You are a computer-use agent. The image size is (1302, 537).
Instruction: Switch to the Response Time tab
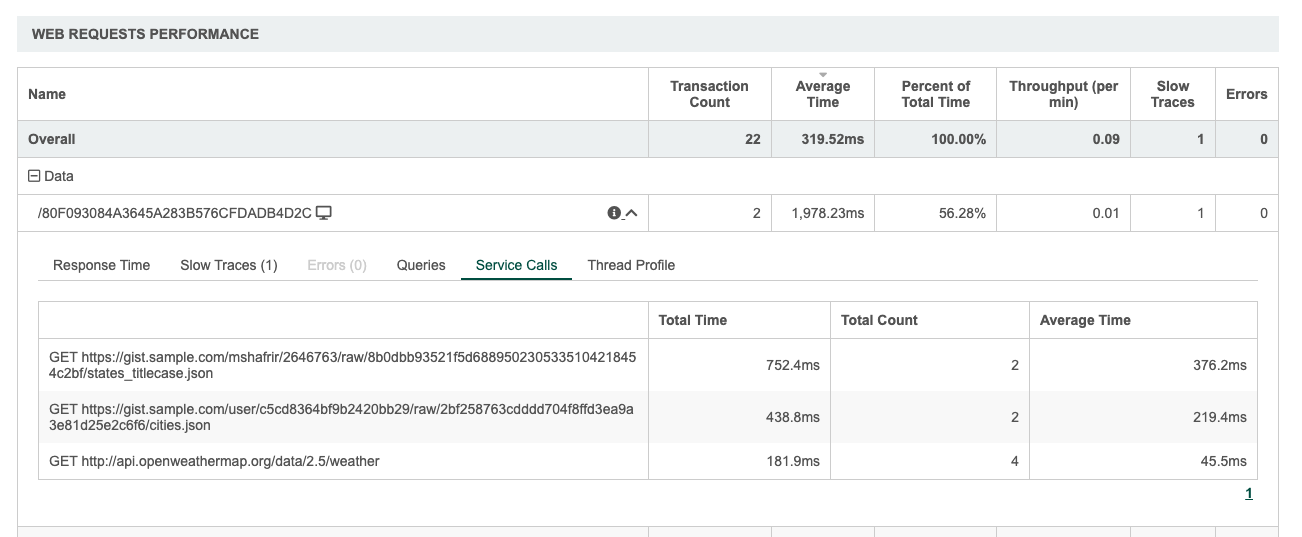[101, 265]
